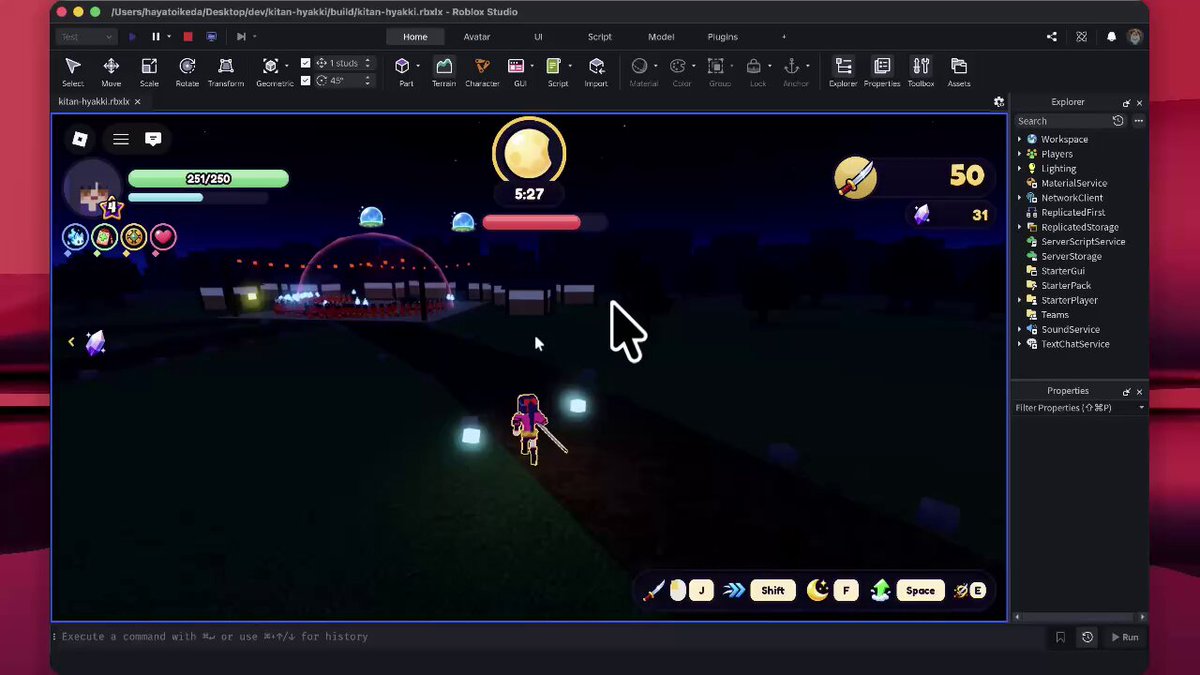Open the Explorer more options (three dots)
Screen dimensions: 1200x675
pos(1138,121)
